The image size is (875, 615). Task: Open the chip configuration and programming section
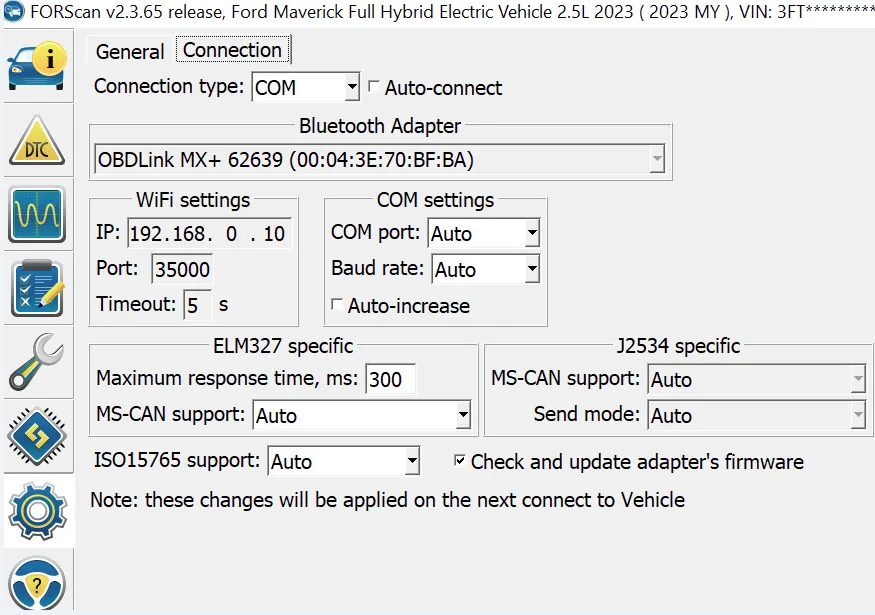coord(36,435)
